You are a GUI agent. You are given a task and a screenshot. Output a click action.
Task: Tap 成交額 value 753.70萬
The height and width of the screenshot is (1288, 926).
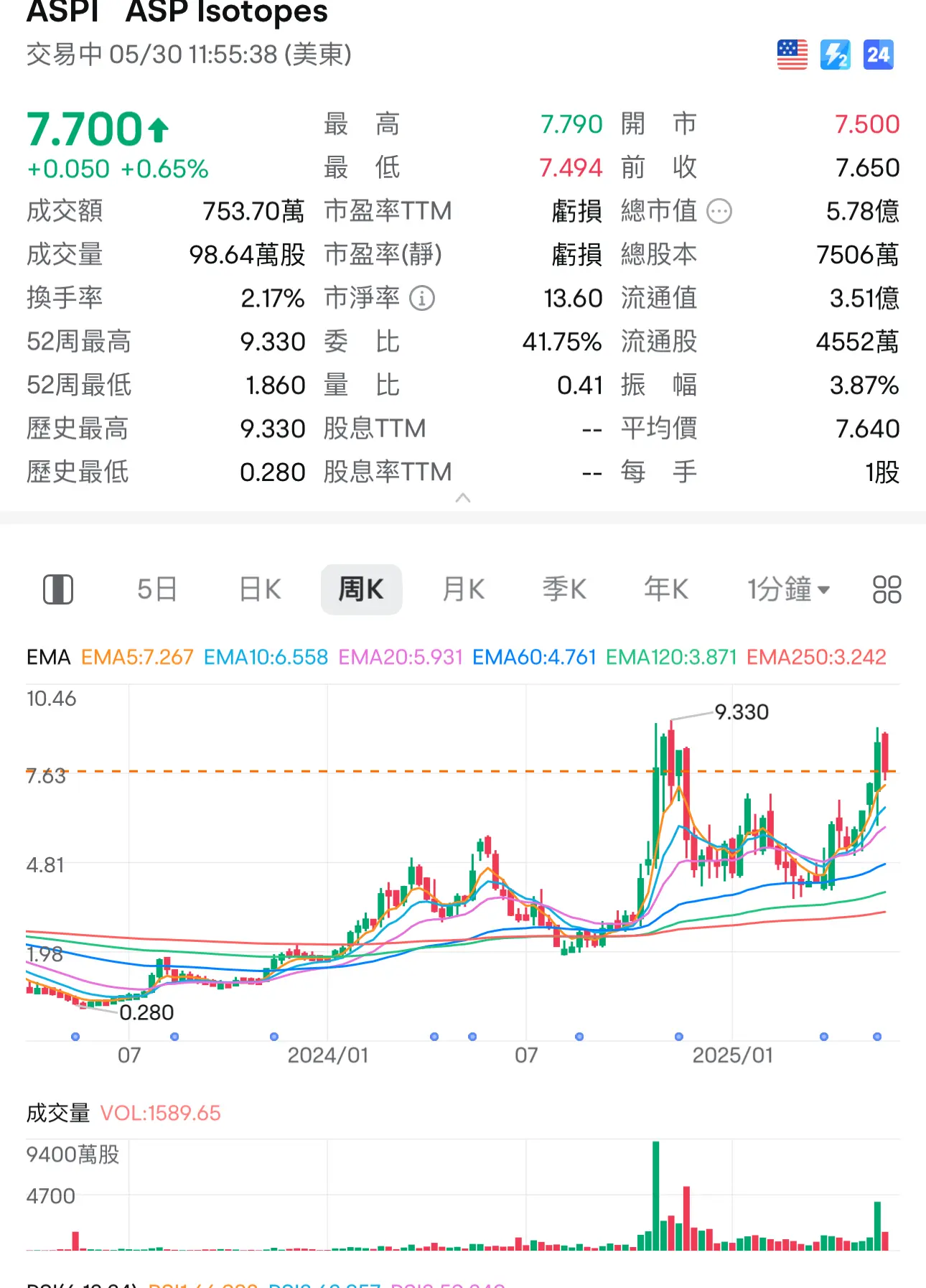point(253,211)
